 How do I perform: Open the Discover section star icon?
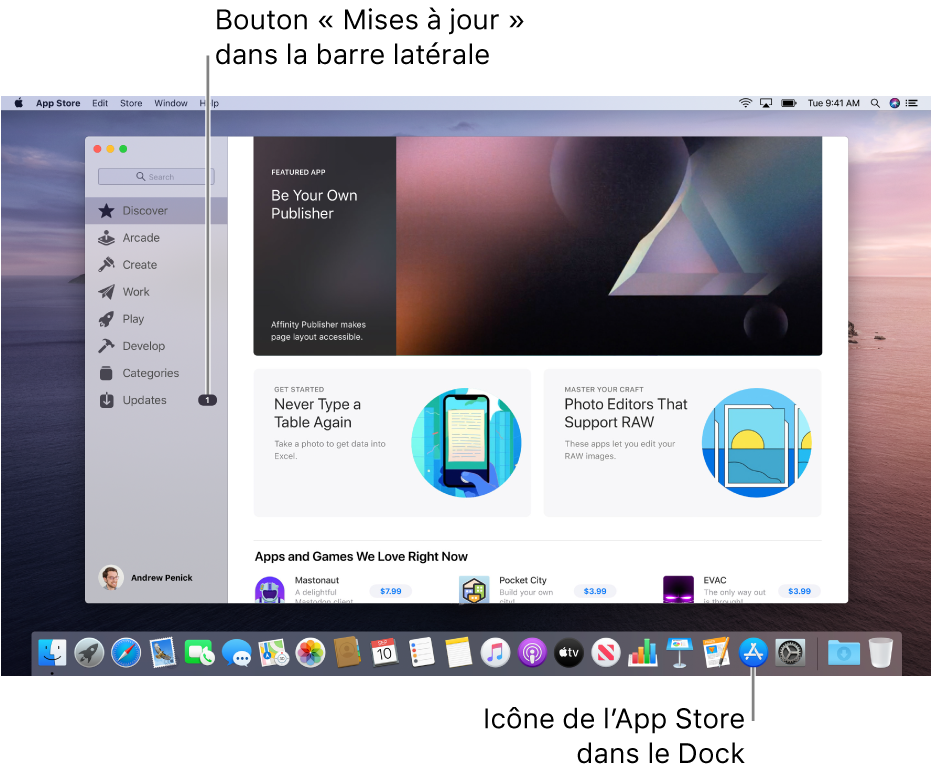106,211
